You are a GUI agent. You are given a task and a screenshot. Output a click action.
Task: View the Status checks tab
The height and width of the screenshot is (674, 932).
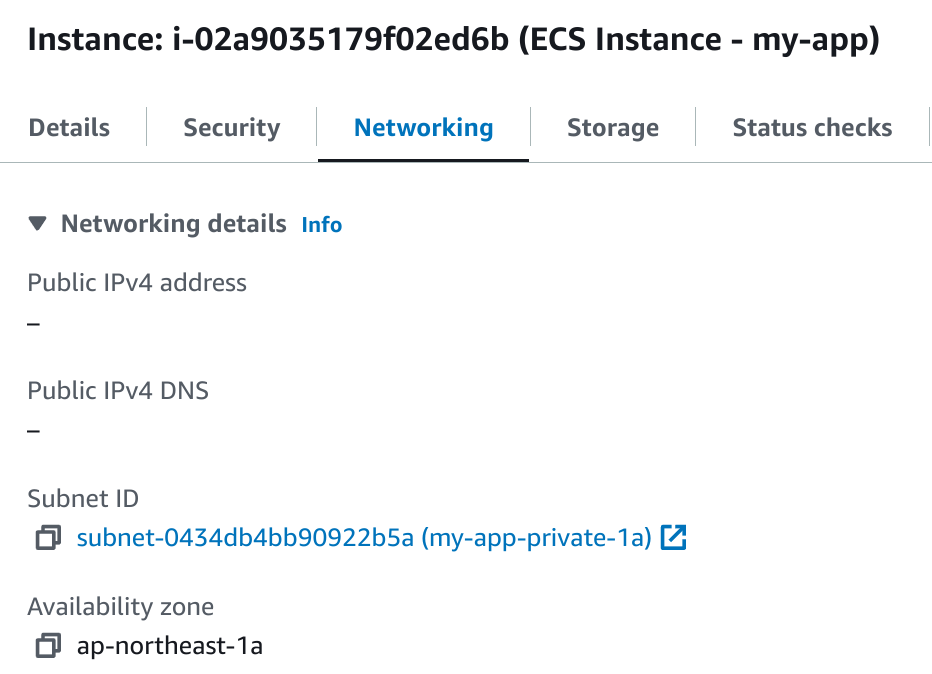812,128
